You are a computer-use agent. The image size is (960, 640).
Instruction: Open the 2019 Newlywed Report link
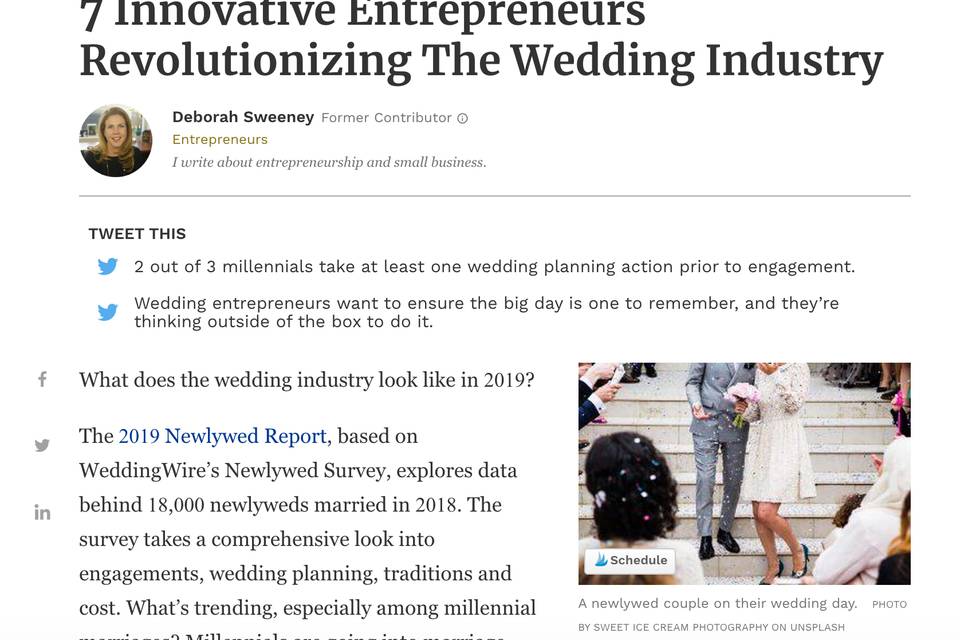click(x=223, y=436)
